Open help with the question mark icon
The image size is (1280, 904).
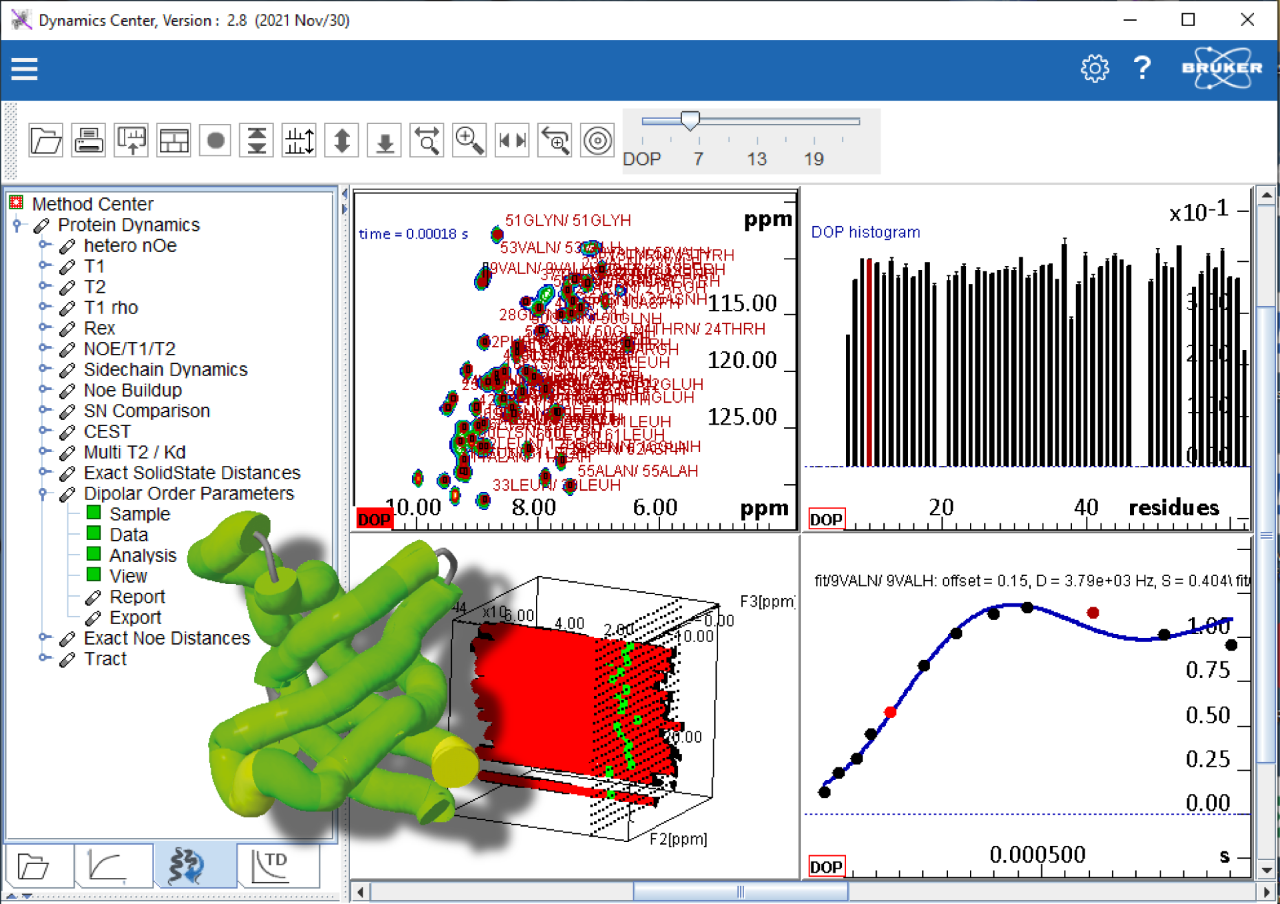1143,68
